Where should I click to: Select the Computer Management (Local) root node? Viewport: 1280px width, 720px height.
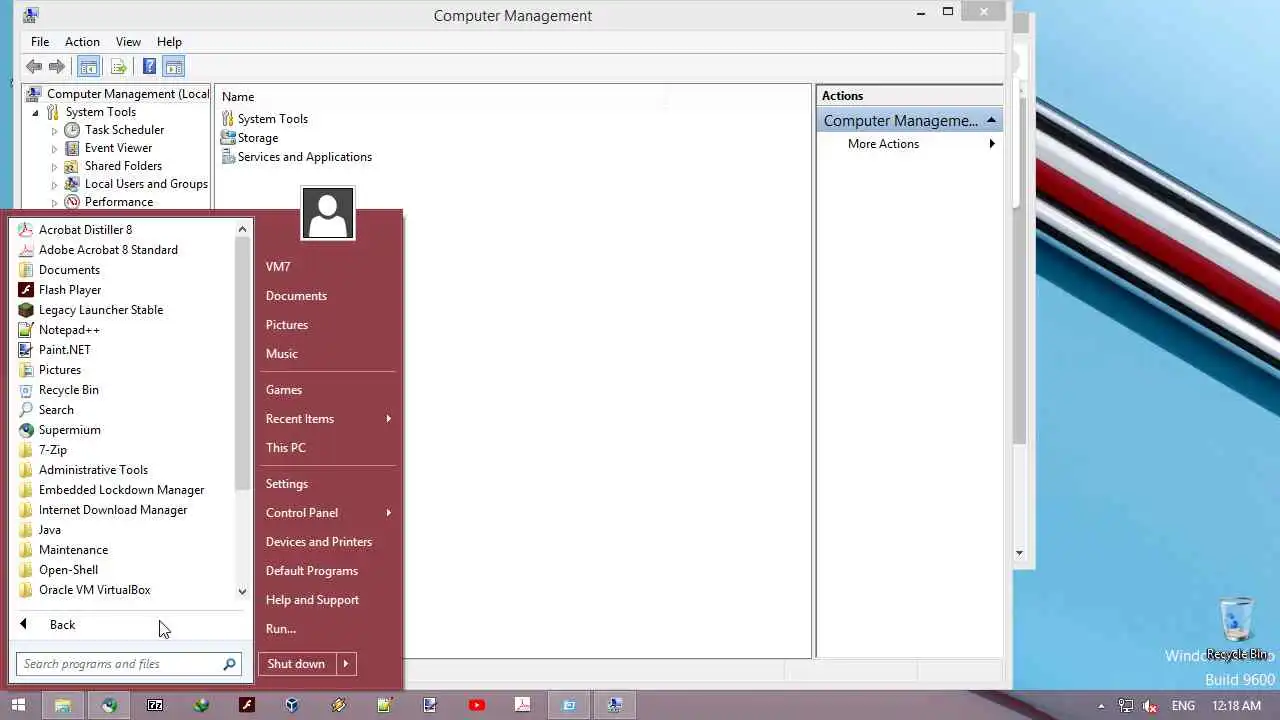(118, 94)
